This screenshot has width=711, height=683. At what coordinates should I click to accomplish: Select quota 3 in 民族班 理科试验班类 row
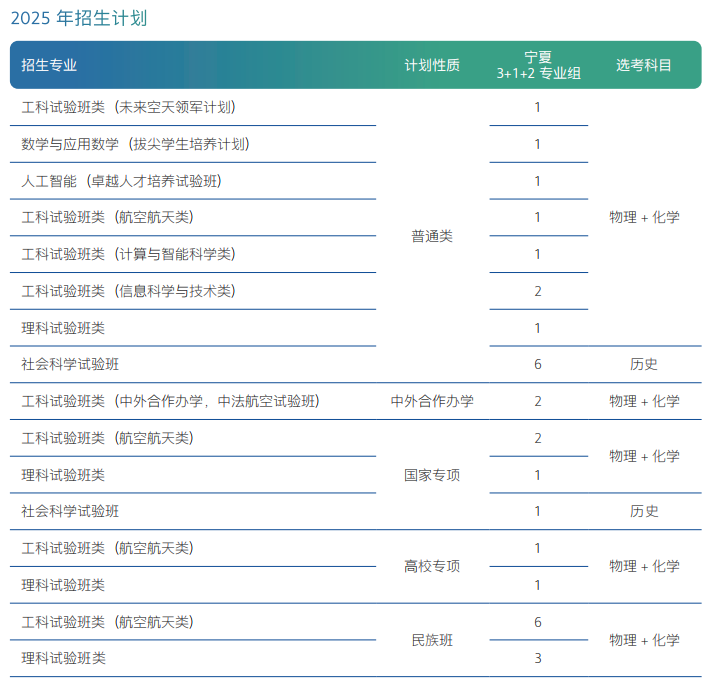tap(538, 658)
